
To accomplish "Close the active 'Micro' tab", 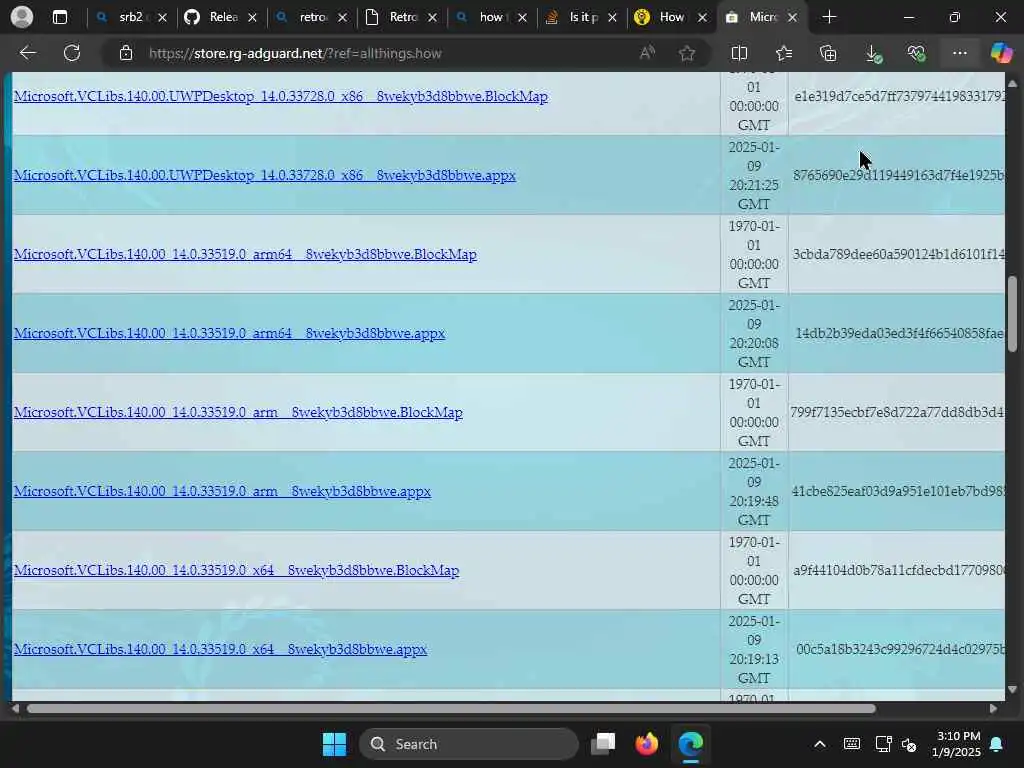I will [x=793, y=18].
